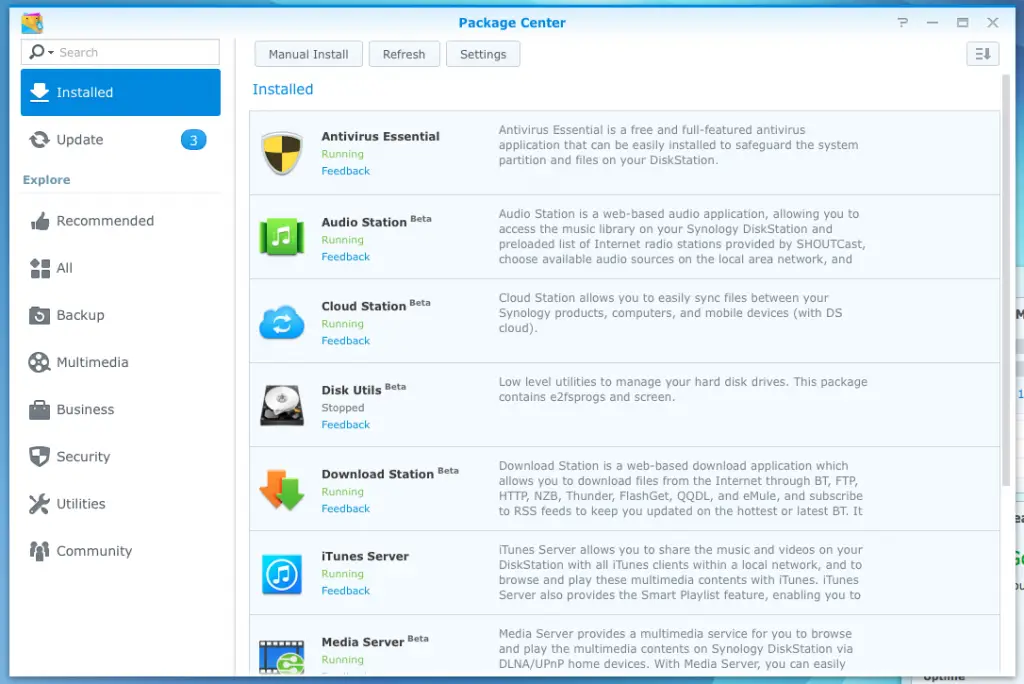Open the search options dropdown magnifier
The width and height of the screenshot is (1024, 684).
pos(40,52)
